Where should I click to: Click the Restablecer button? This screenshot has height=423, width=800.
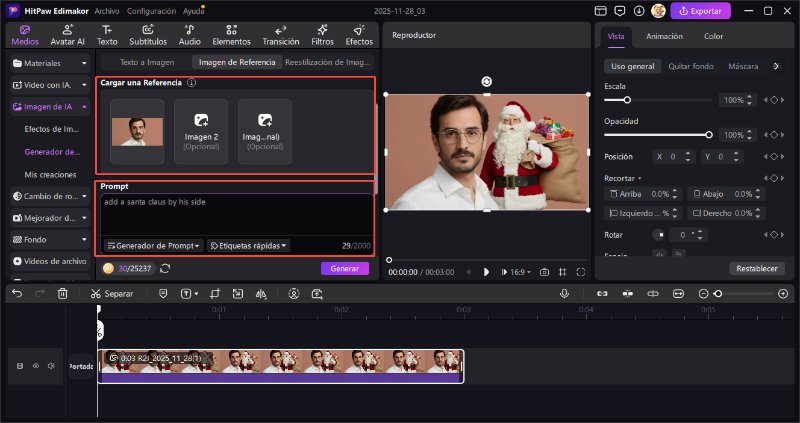coord(757,268)
